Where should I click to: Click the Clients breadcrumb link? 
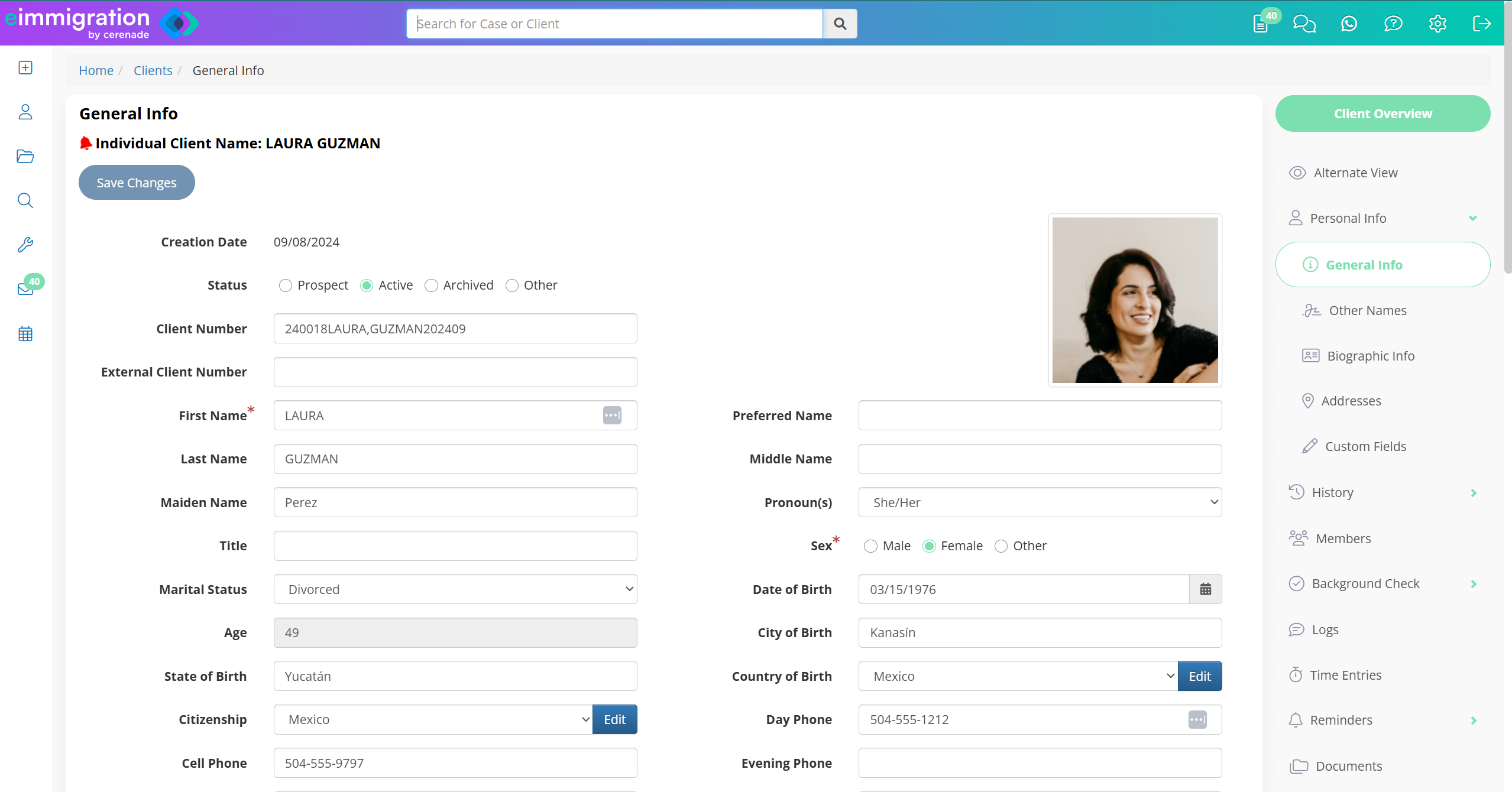[153, 70]
